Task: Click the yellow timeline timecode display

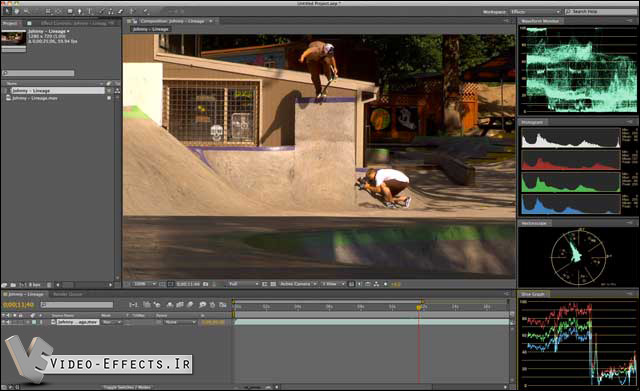Action: pos(18,304)
